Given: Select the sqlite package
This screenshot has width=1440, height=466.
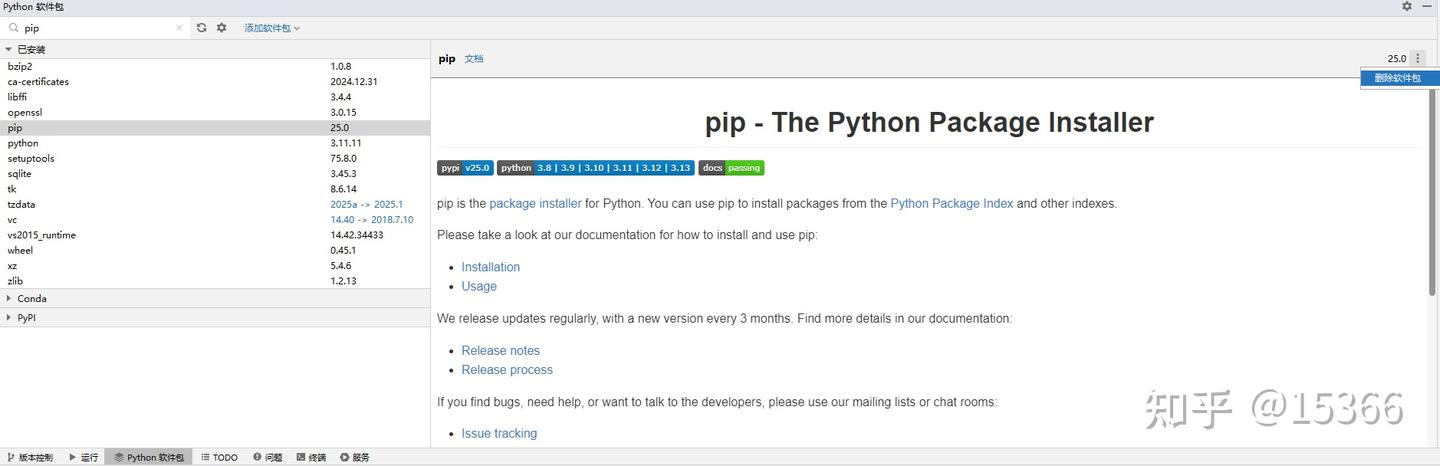Looking at the screenshot, I should (215, 174).
